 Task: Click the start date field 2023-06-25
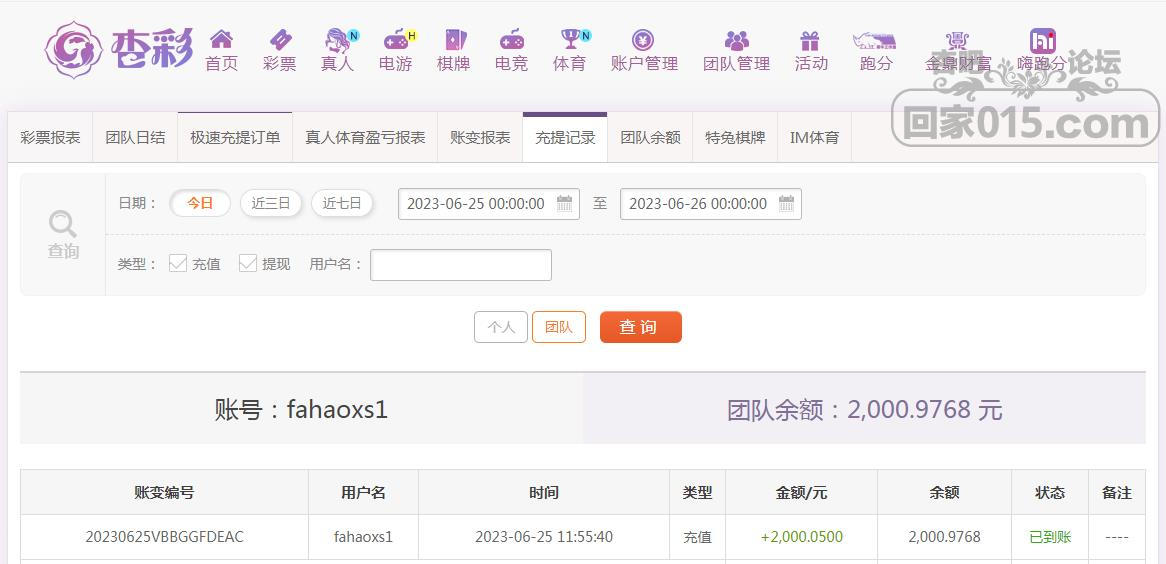coord(489,204)
